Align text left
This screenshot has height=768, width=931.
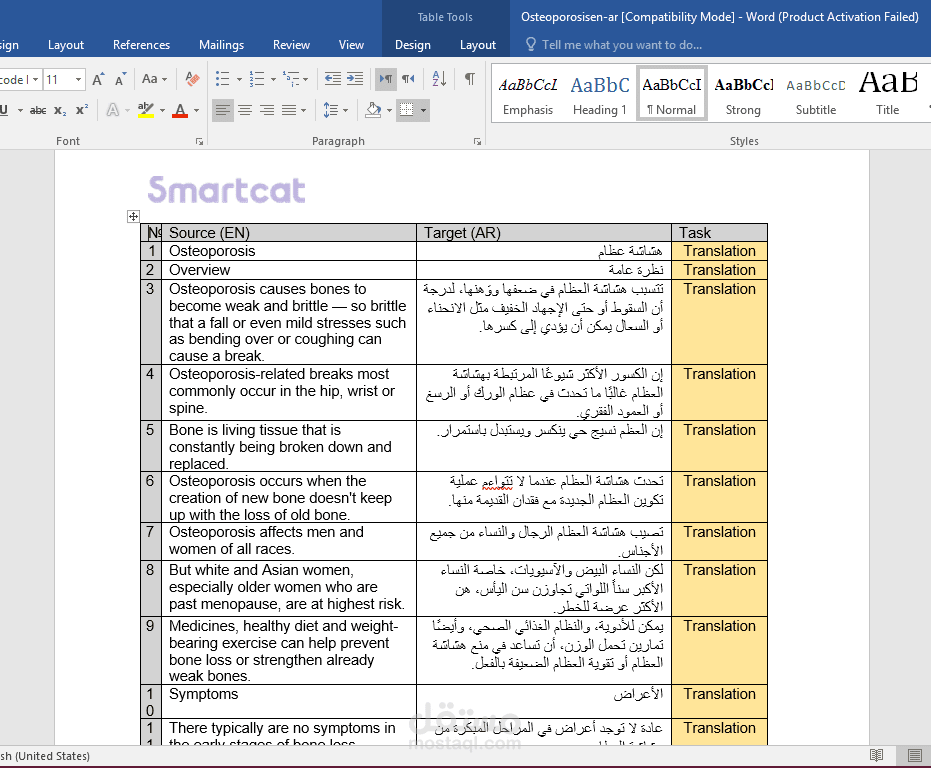223,110
